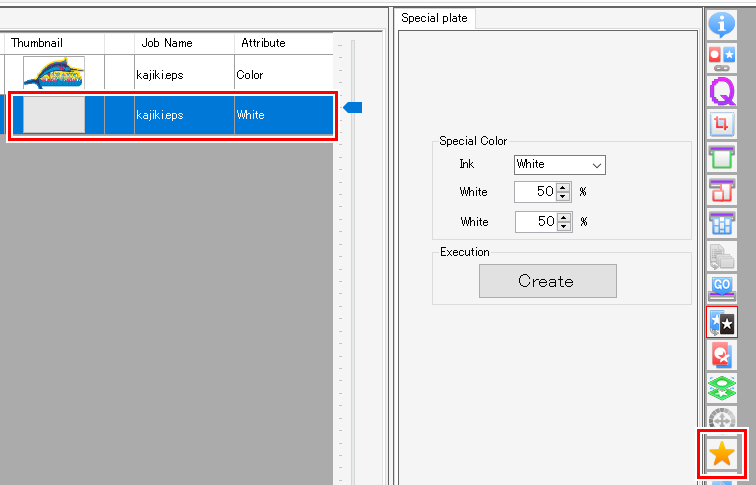
Task: Click the green frame layout icon
Action: [x=721, y=158]
